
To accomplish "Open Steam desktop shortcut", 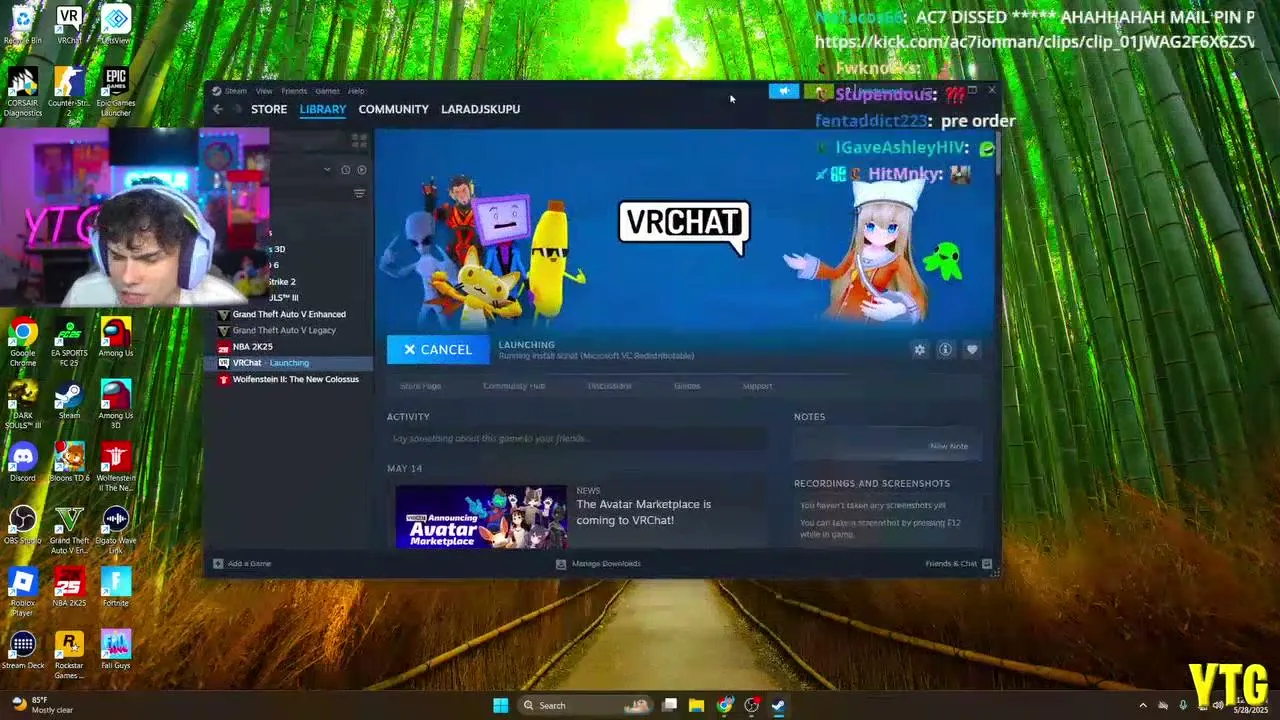I will point(69,400).
